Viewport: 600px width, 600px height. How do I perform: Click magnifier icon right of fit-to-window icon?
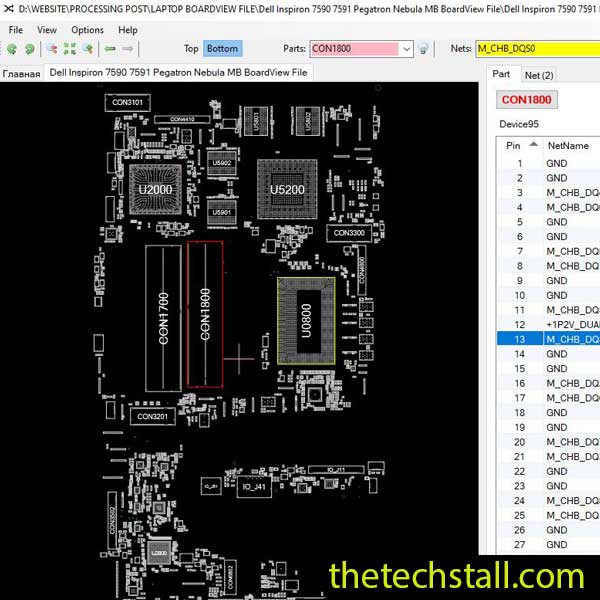pyautogui.click(x=87, y=48)
